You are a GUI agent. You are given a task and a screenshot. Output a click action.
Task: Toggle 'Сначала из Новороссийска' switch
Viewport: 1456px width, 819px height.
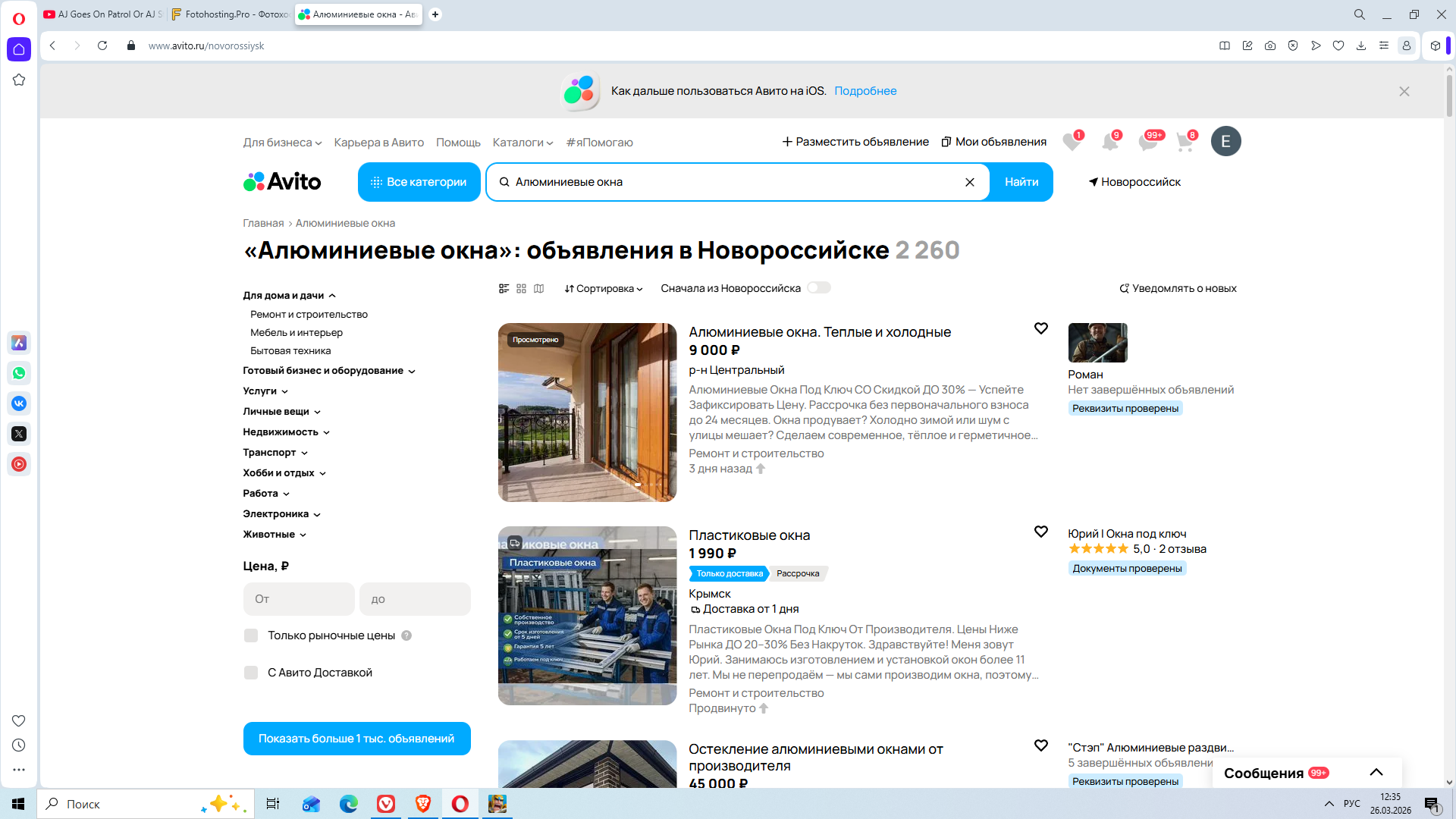[819, 287]
